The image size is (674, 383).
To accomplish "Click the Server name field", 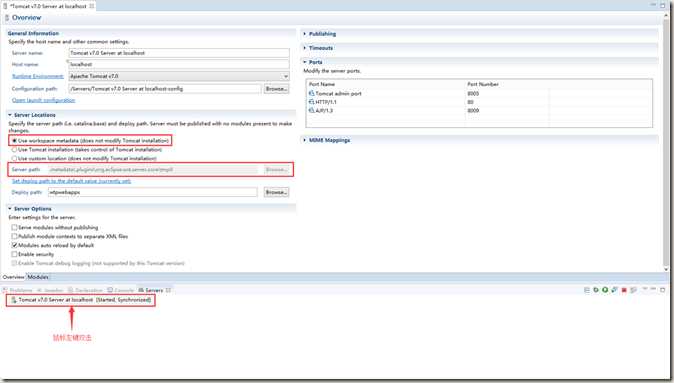I will [179, 53].
